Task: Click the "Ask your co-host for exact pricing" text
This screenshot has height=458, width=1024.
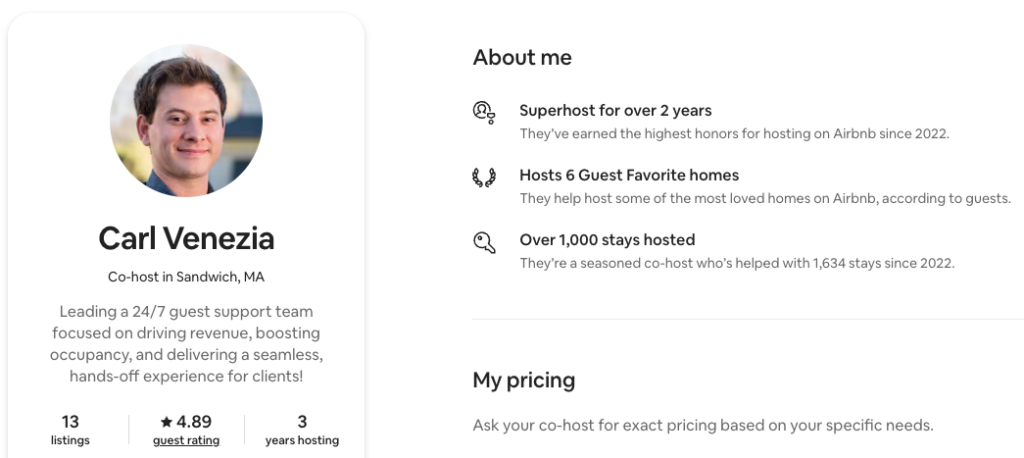Action: coord(702,425)
